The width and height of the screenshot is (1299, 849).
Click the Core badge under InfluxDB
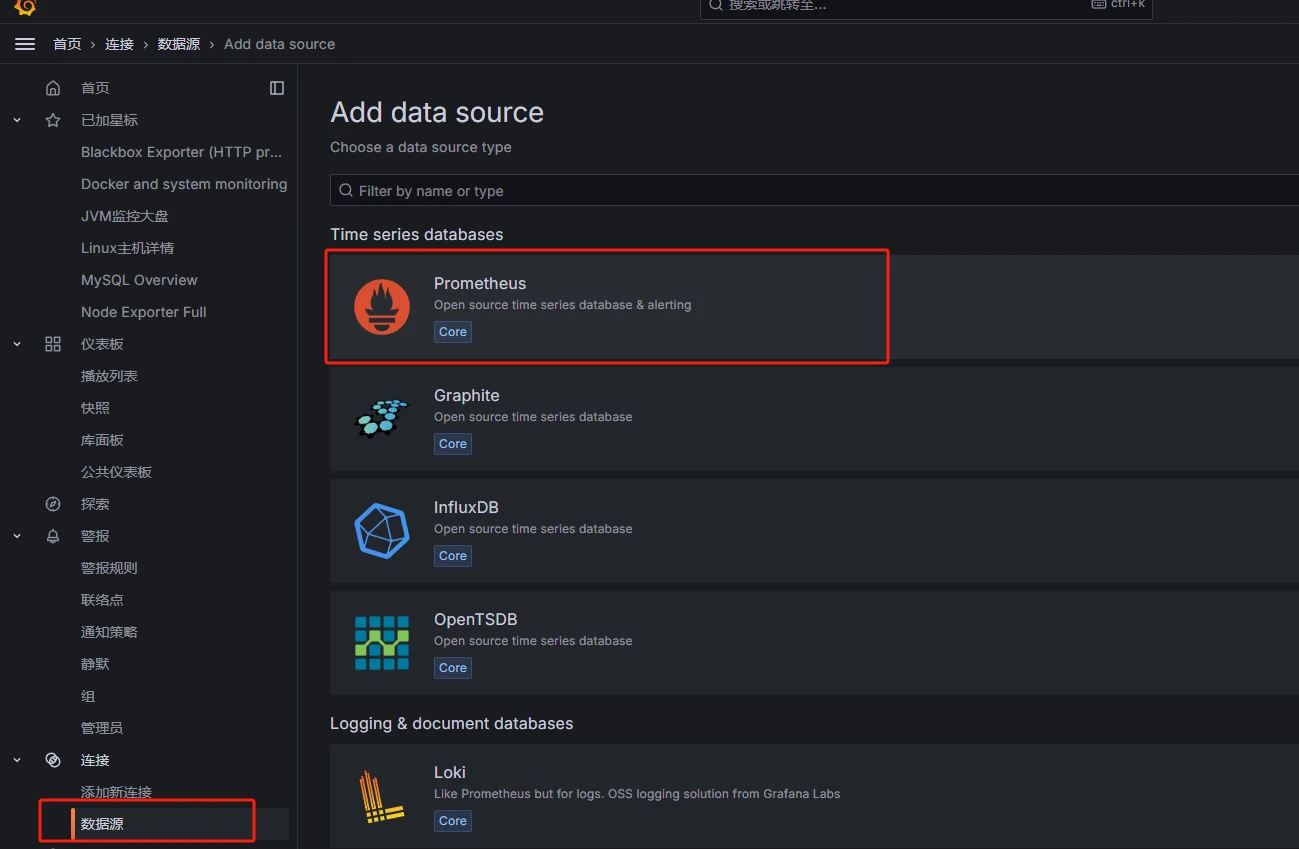453,556
